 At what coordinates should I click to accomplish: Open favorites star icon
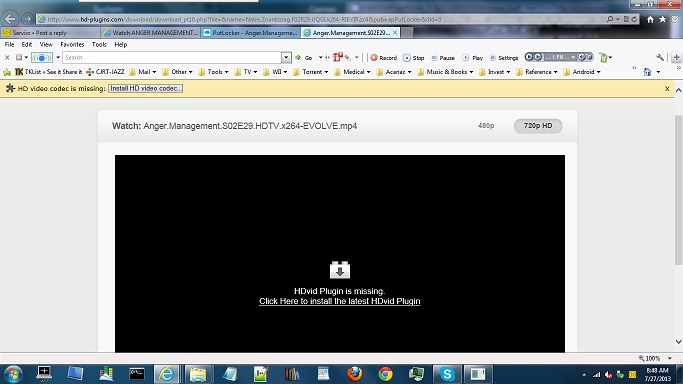click(x=663, y=19)
